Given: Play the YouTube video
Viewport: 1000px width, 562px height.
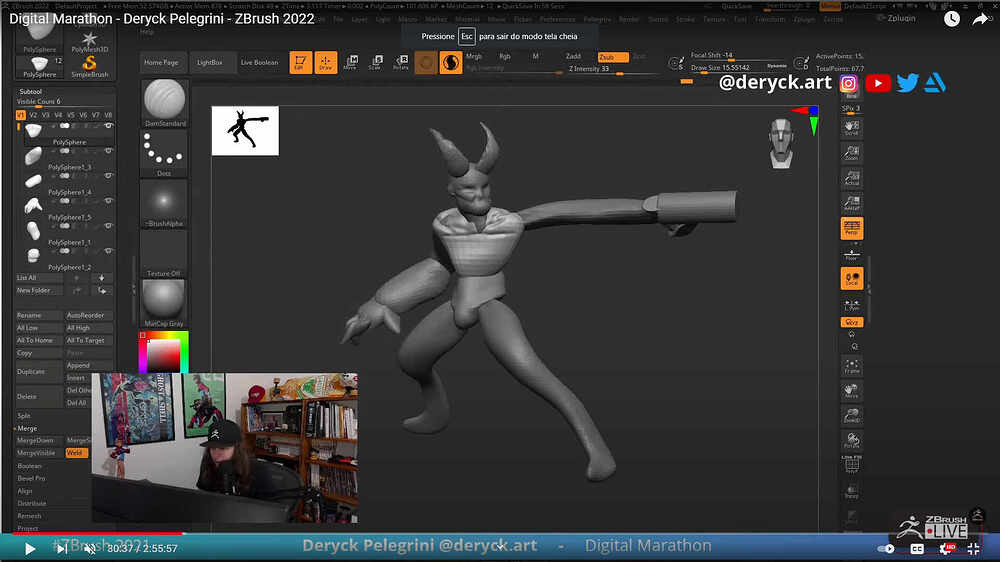Looking at the screenshot, I should tap(29, 549).
